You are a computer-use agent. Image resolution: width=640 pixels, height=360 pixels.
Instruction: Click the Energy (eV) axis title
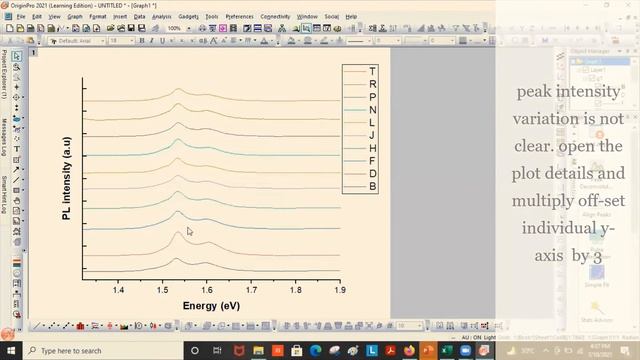click(x=211, y=306)
